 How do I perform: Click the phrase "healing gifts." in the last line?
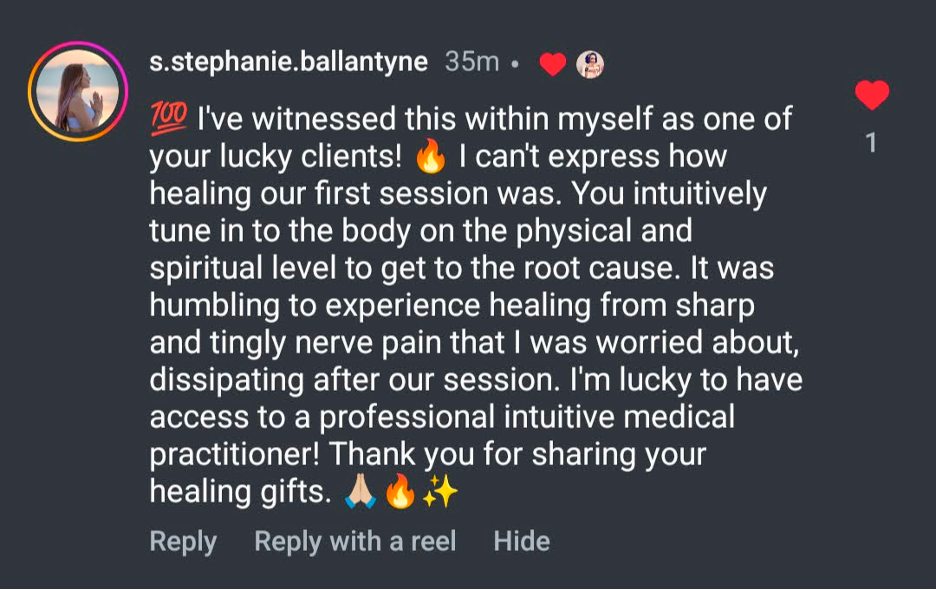239,491
